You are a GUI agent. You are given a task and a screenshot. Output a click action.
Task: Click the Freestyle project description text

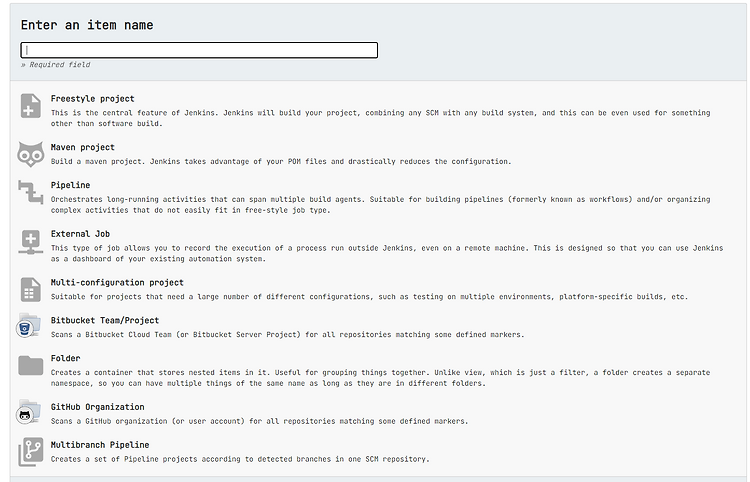[x=380, y=118]
